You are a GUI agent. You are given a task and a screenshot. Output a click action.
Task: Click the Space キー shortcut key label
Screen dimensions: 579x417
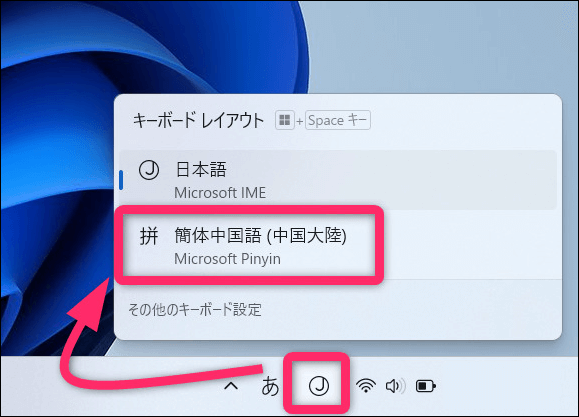coord(338,120)
